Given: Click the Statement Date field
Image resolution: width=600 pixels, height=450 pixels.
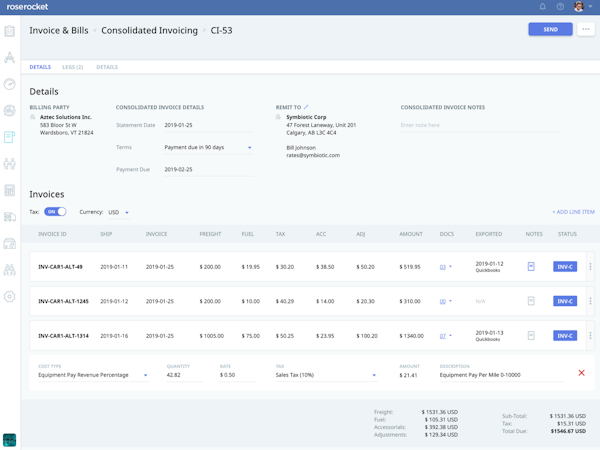Looking at the screenshot, I should (x=208, y=125).
